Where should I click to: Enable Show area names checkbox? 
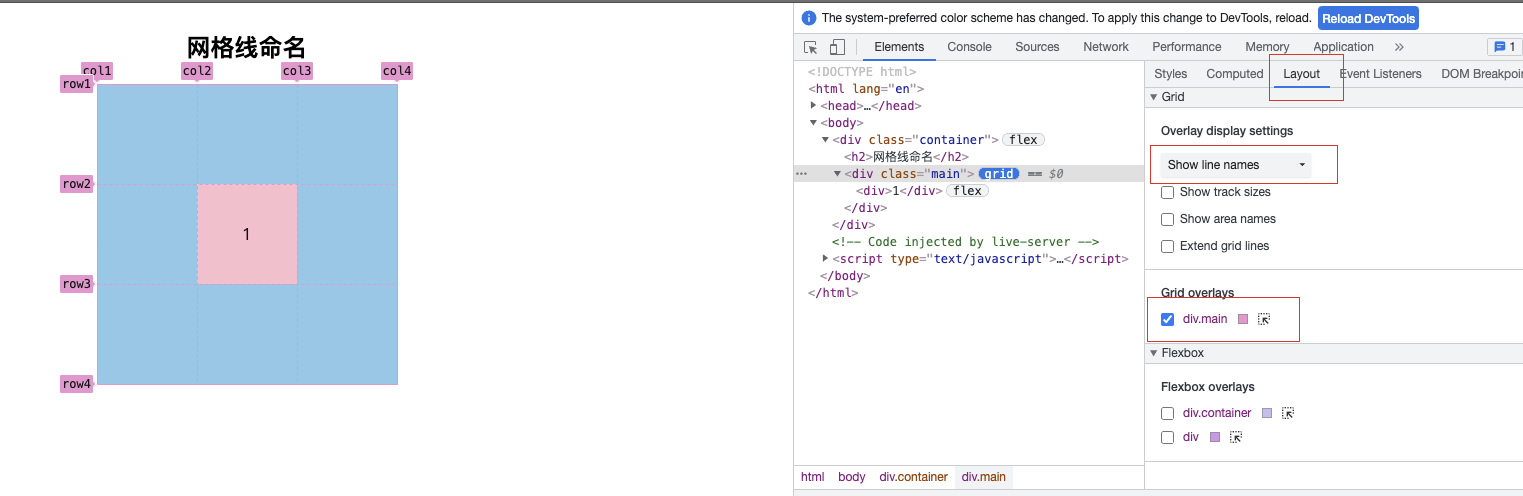pyautogui.click(x=1167, y=219)
